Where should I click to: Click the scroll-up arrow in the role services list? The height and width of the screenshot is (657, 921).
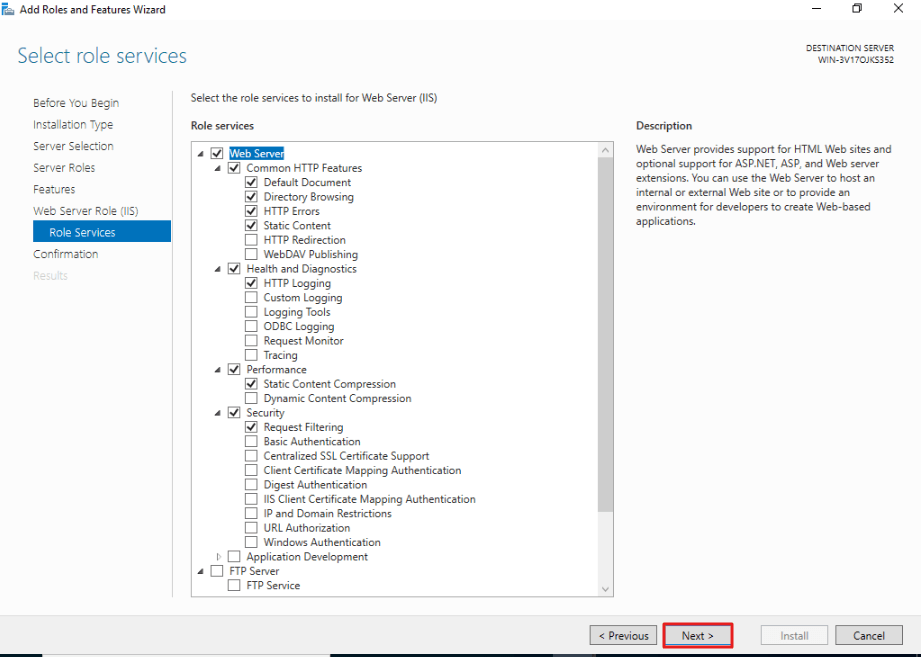[606, 151]
